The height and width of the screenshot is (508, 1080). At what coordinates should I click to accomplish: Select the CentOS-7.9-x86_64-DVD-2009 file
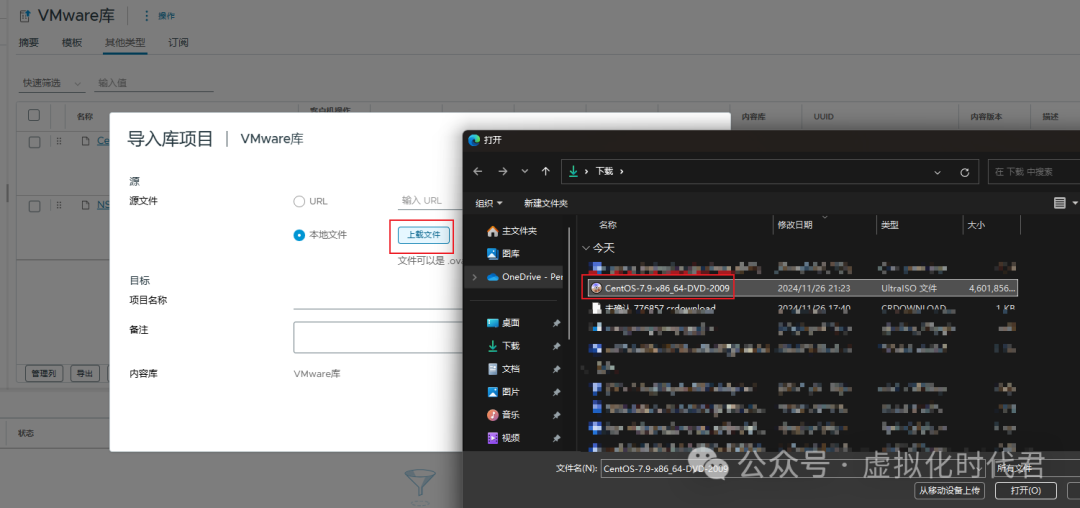803,288
